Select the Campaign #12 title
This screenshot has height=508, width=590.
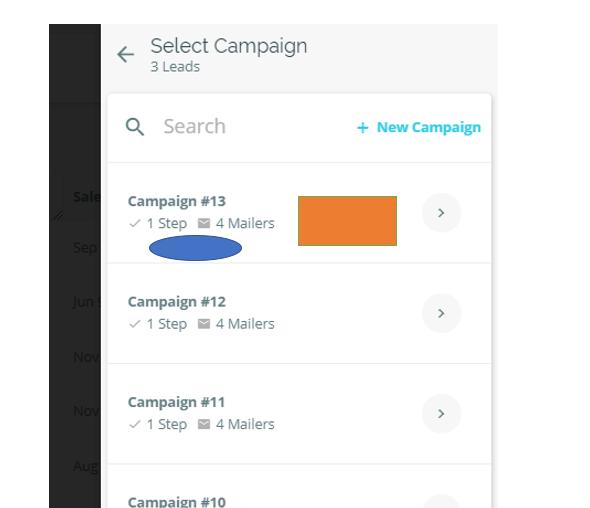pyautogui.click(x=177, y=302)
